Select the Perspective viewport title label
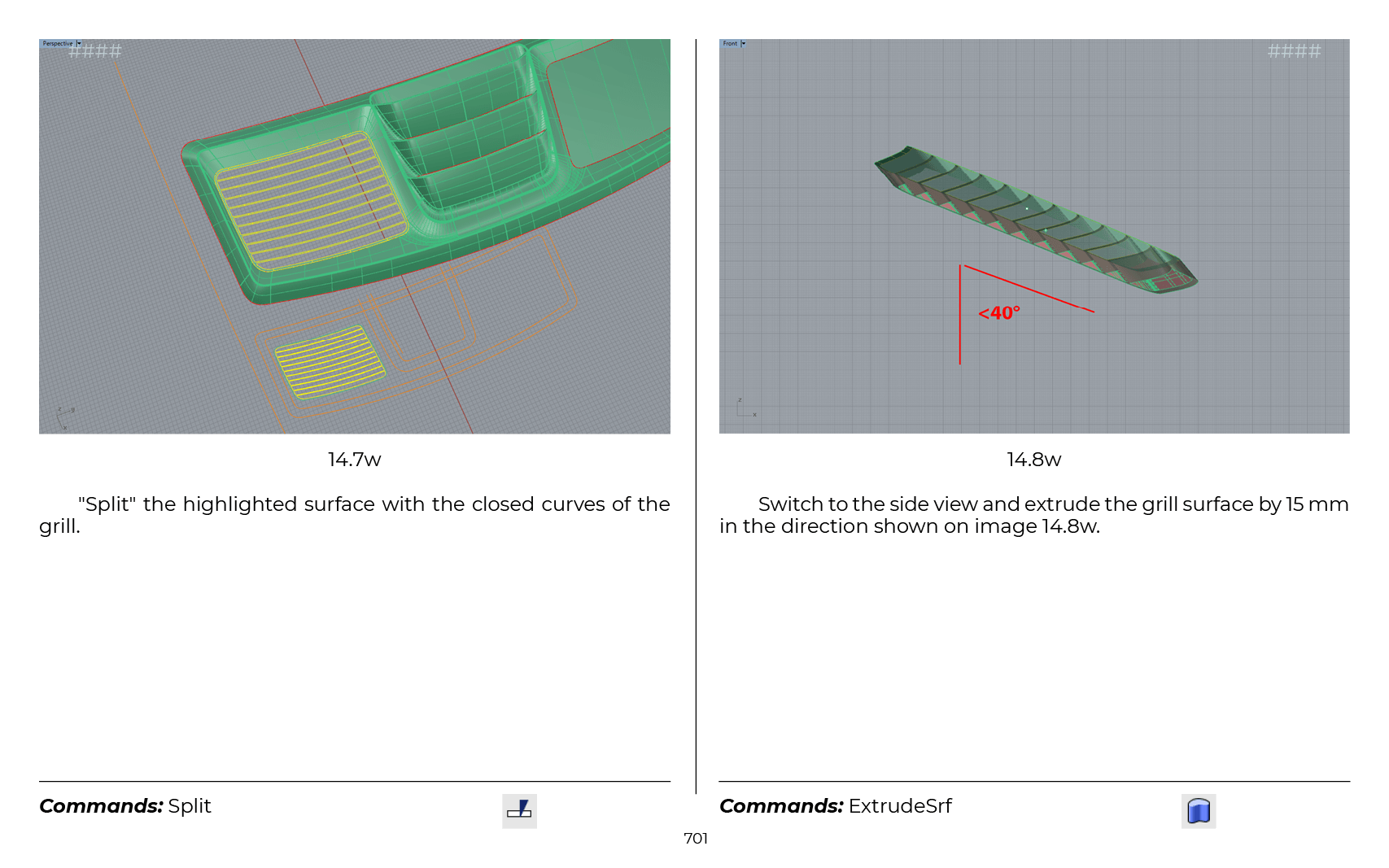Viewport: 1389px width, 868px height. [57, 44]
